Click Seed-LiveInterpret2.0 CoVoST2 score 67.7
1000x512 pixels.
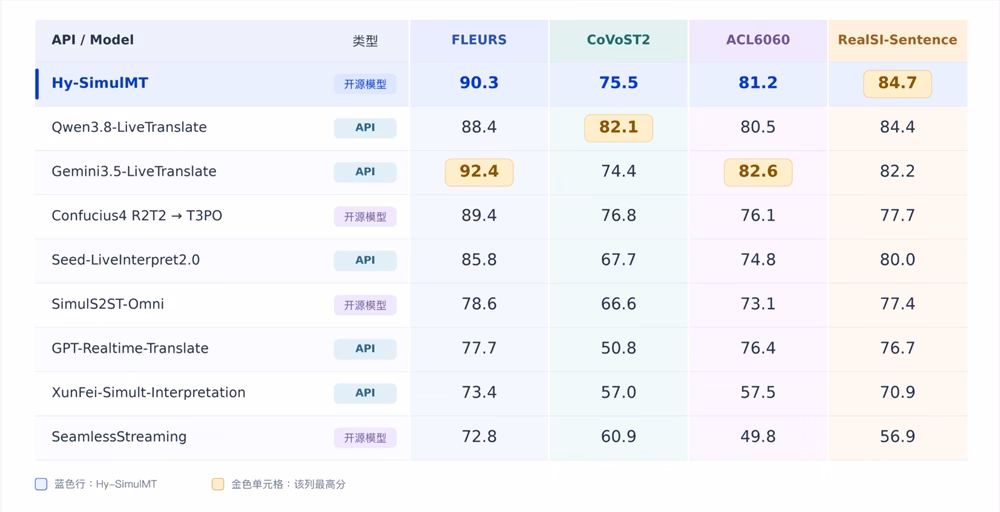pos(618,260)
